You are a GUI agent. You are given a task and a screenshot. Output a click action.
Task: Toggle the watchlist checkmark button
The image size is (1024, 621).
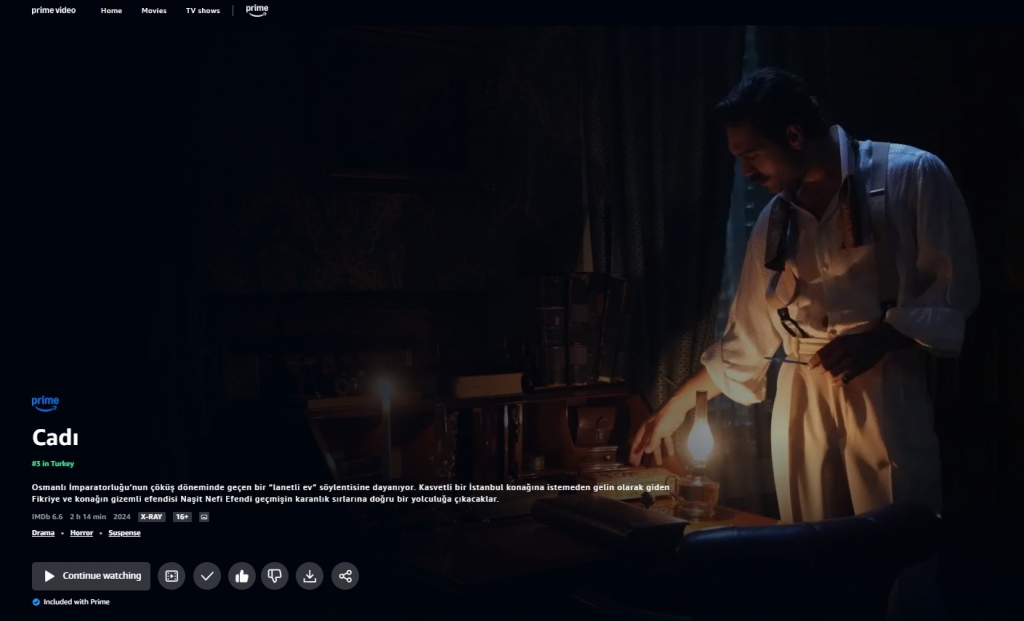pos(206,576)
